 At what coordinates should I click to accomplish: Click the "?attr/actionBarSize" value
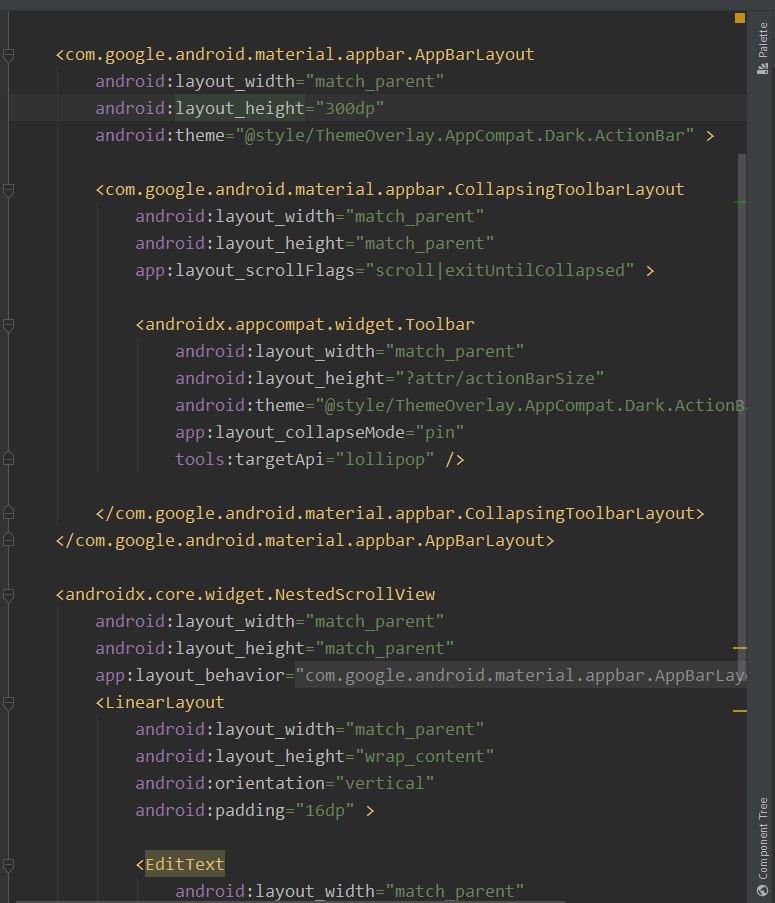(500, 379)
